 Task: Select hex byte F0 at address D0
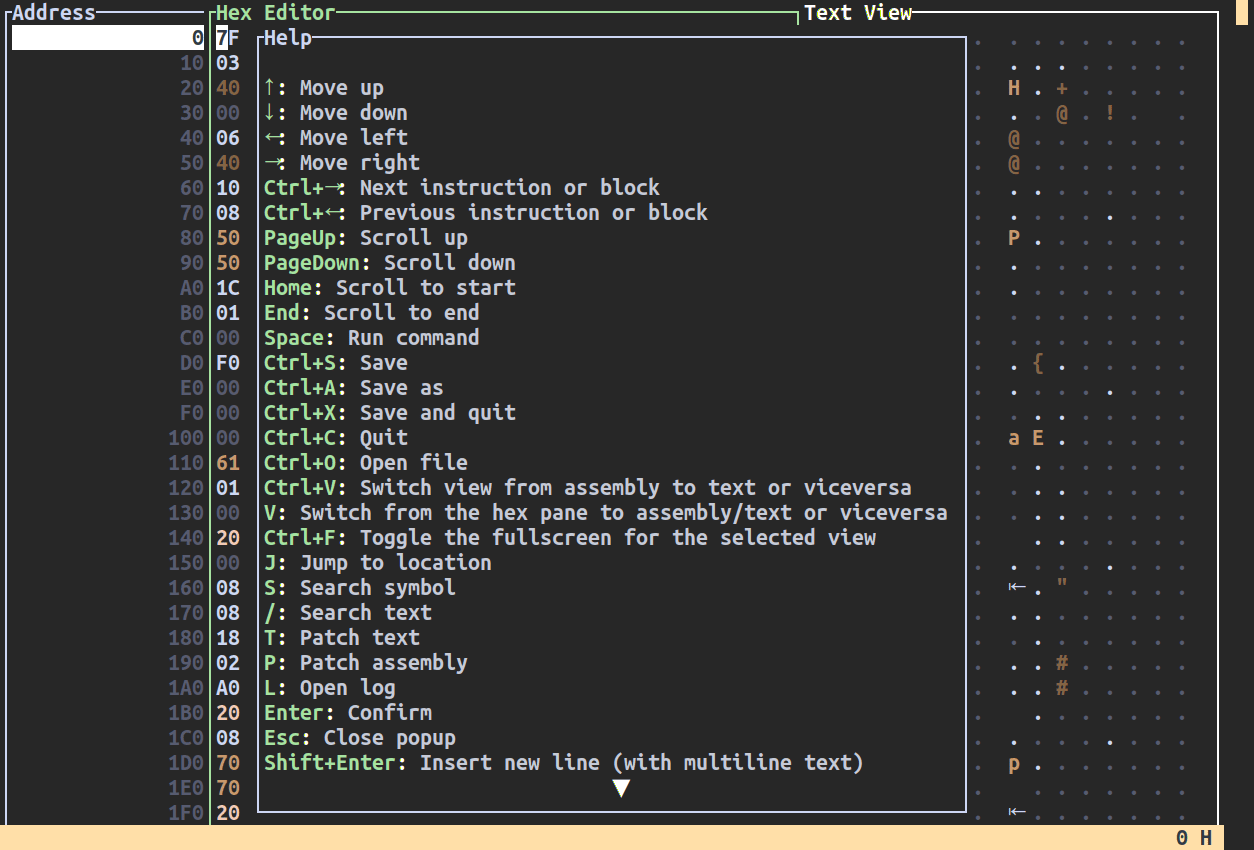(x=228, y=363)
